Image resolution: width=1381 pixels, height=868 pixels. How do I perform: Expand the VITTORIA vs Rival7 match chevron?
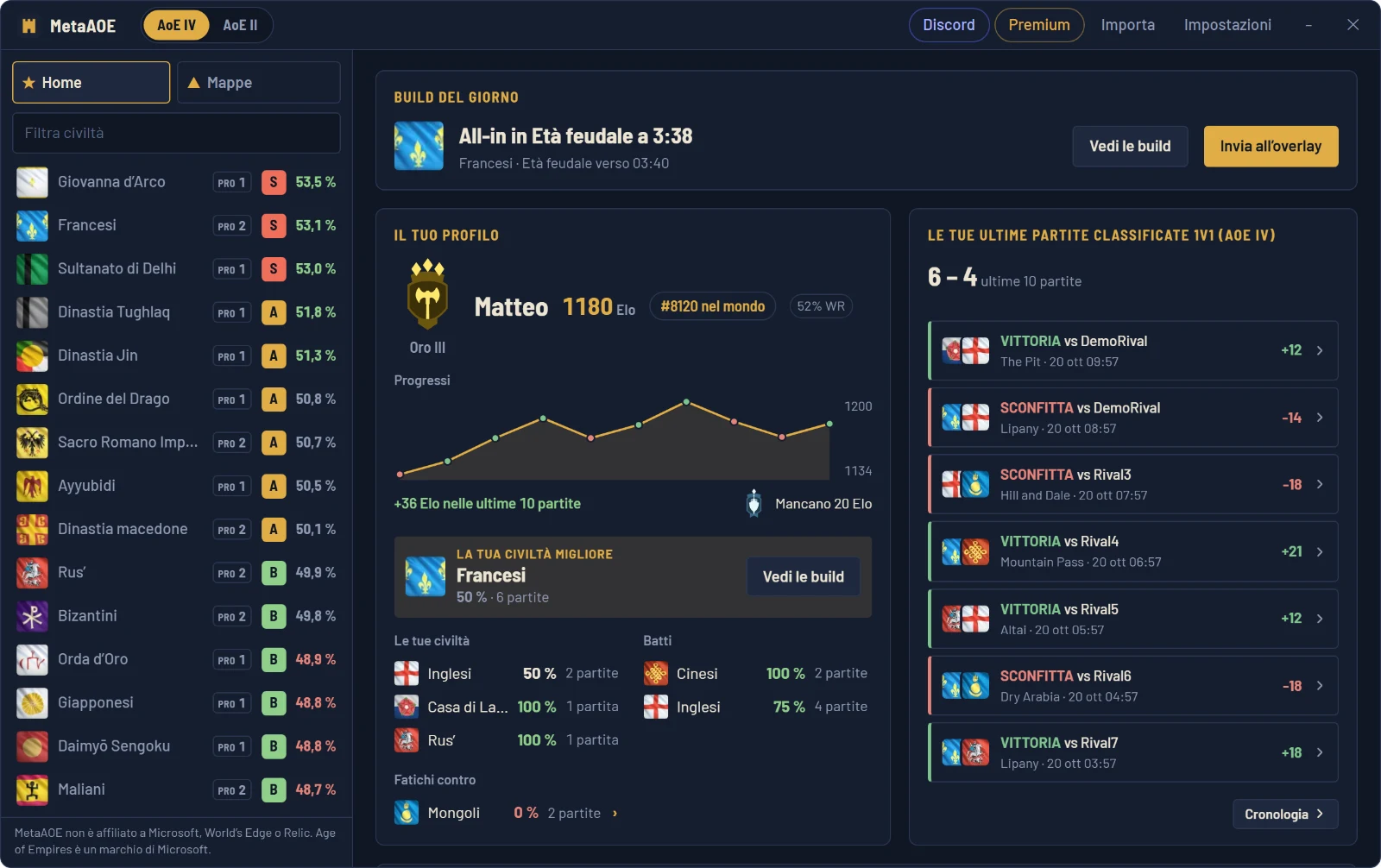1320,752
